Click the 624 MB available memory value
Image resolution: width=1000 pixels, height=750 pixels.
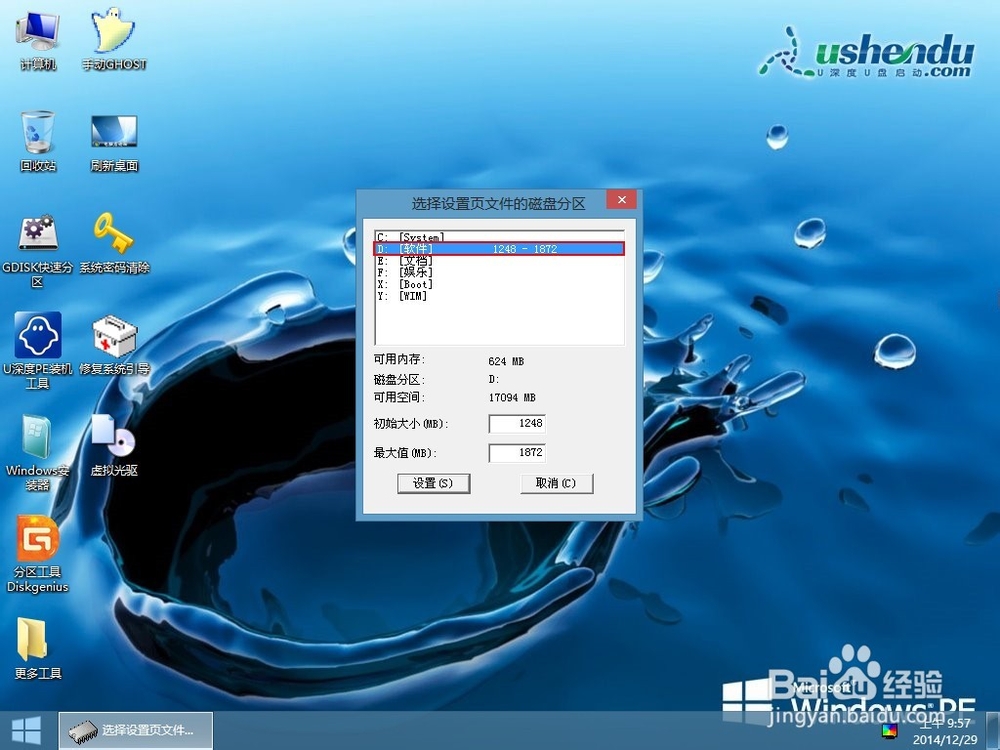coord(506,361)
